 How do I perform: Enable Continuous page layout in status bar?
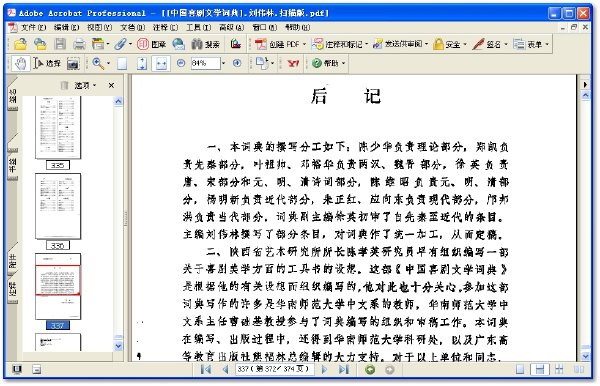[540, 370]
